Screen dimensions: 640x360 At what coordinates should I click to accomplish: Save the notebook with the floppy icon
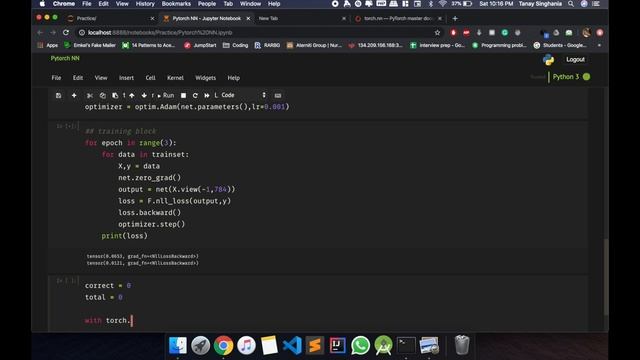point(58,96)
